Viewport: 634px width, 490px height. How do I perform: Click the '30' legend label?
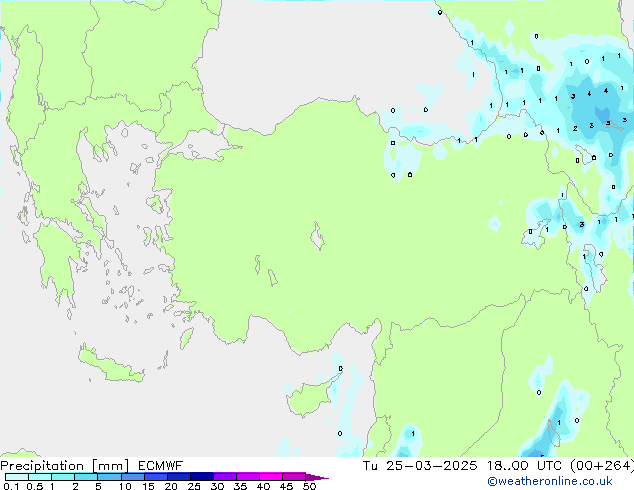coord(217,486)
